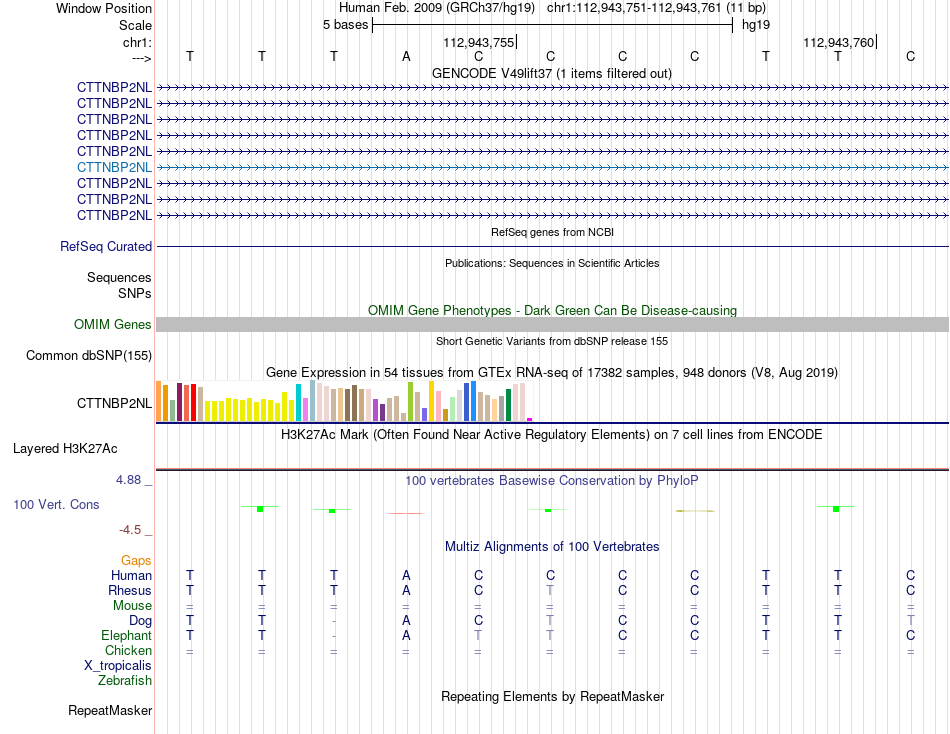Click the red negative PhyloP conservation mark
This screenshot has height=734, width=950.
coord(406,513)
